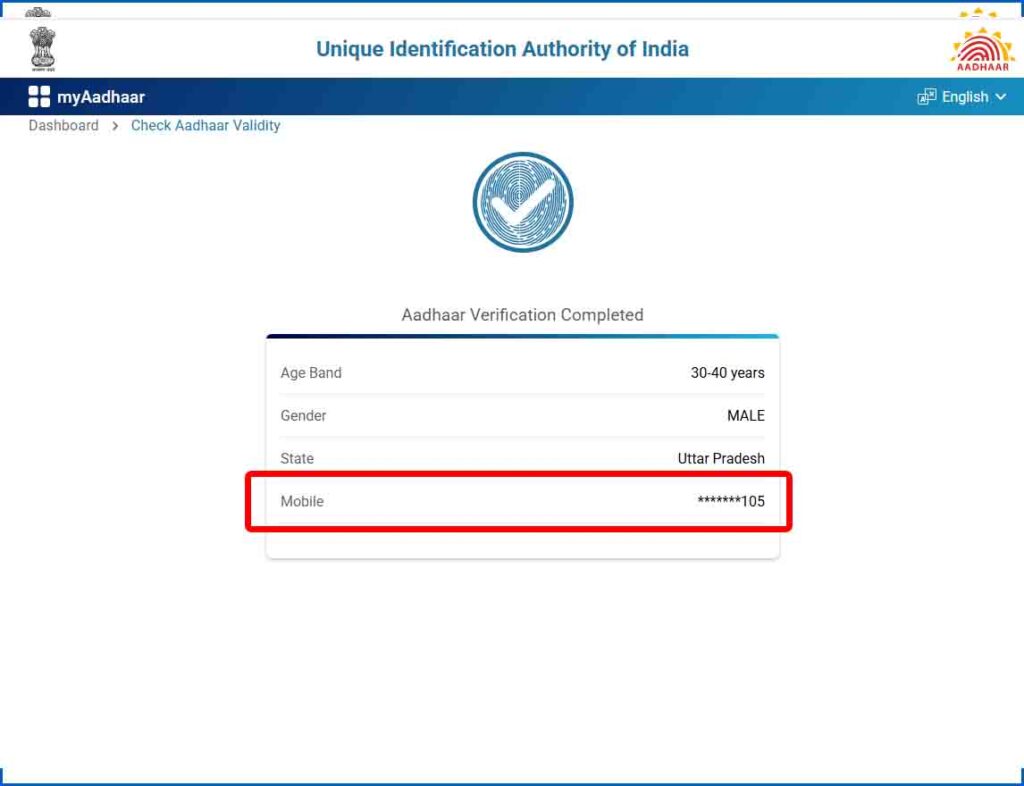Viewport: 1024px width, 786px height.
Task: Click the Unique Identification Authority of India title
Action: coord(502,48)
